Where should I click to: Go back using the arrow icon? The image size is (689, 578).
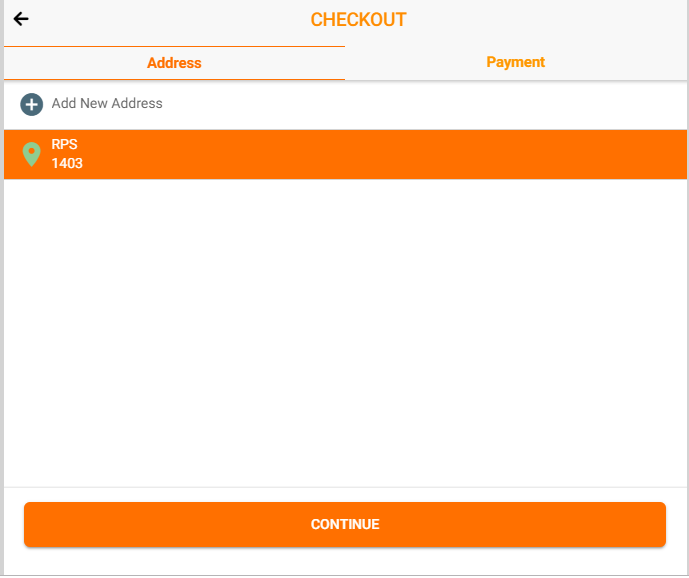pos(21,19)
